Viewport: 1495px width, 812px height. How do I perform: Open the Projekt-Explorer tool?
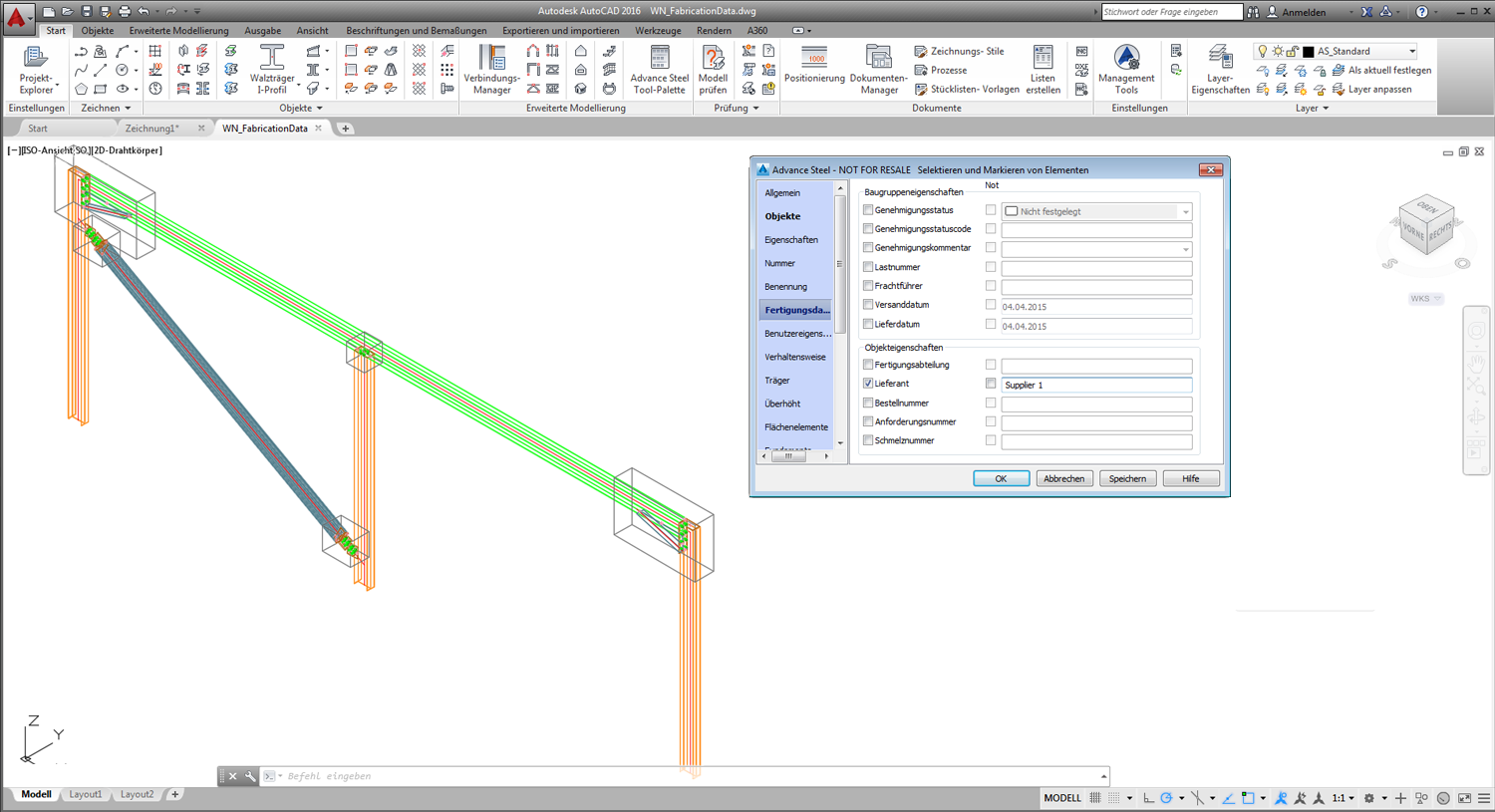click(x=36, y=70)
